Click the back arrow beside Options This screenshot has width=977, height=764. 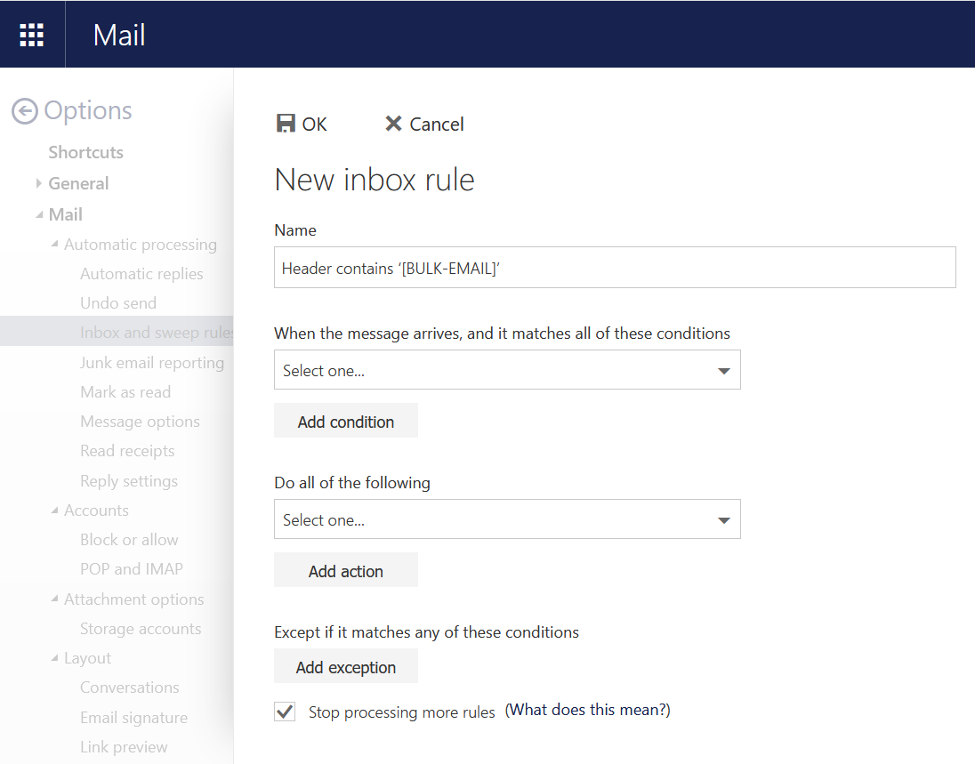[x=25, y=111]
